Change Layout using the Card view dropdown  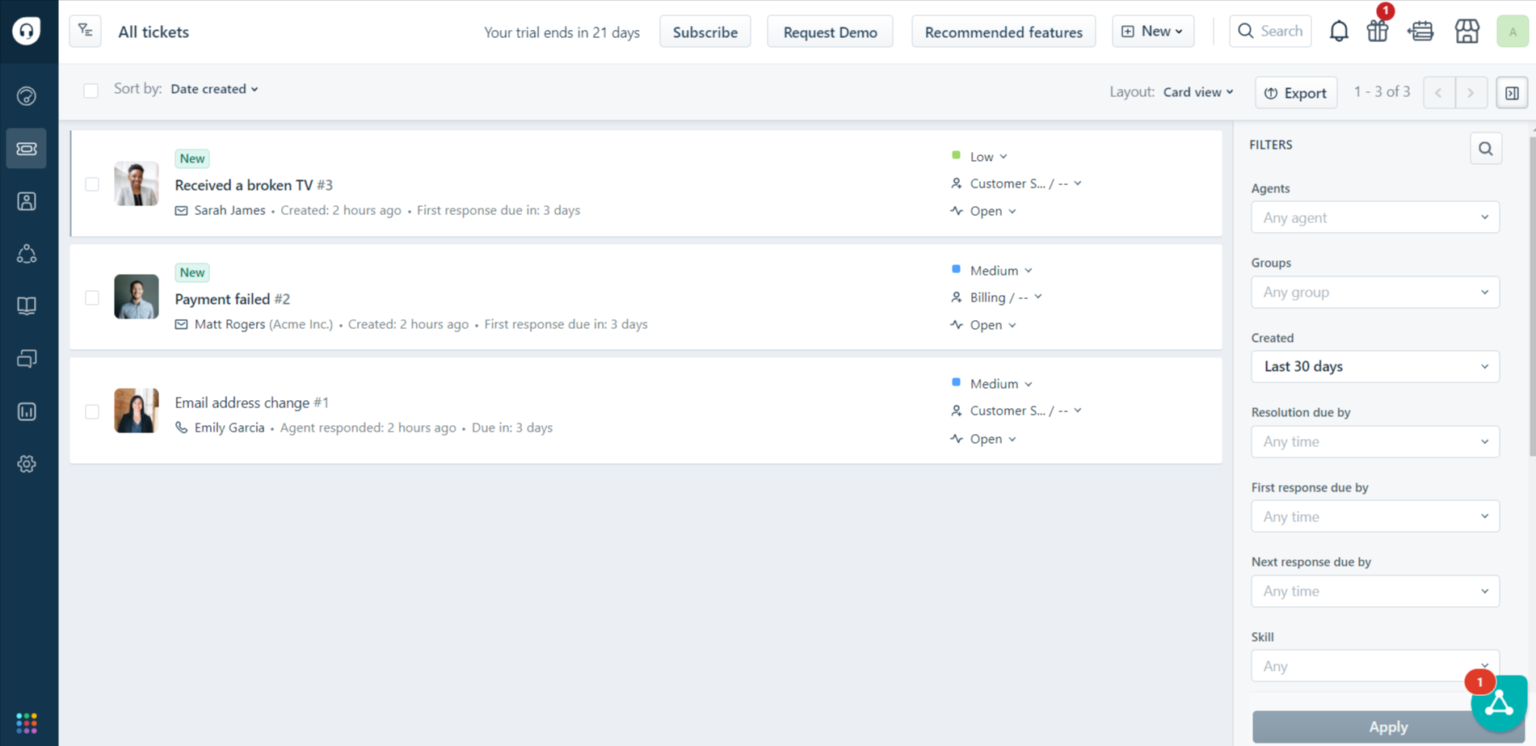(x=1197, y=91)
